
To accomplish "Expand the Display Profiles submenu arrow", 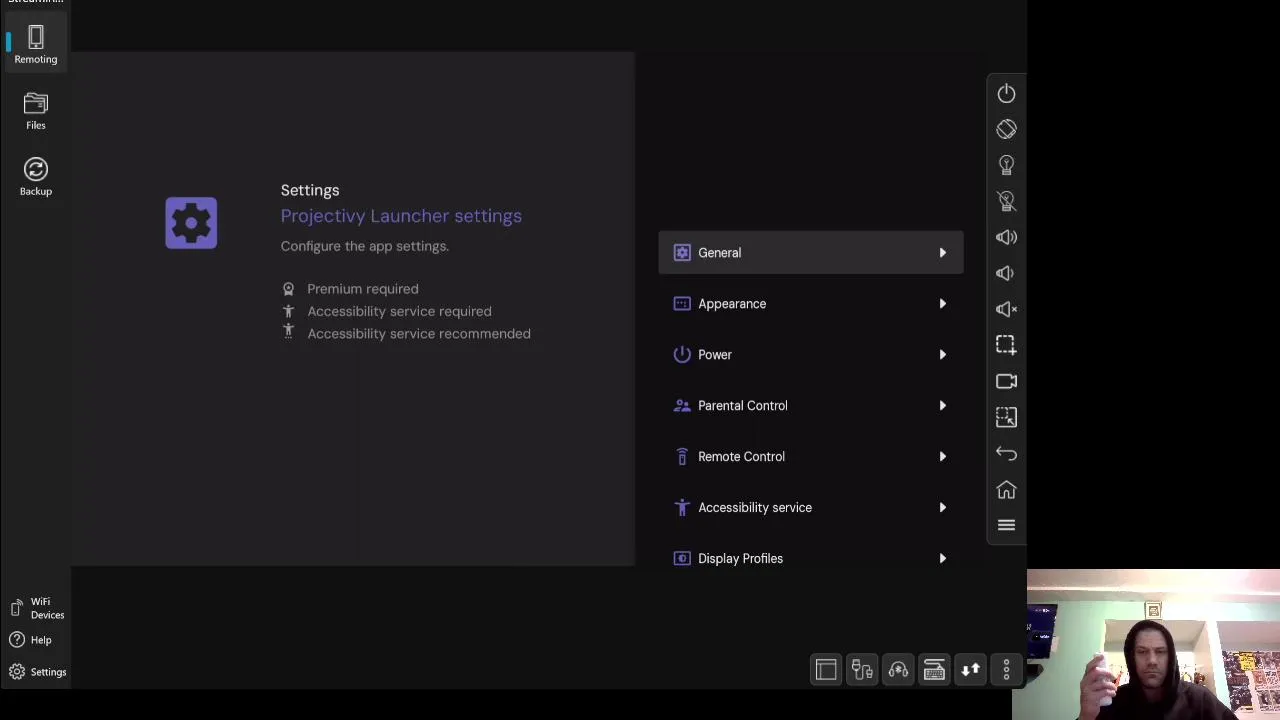I will tap(942, 559).
